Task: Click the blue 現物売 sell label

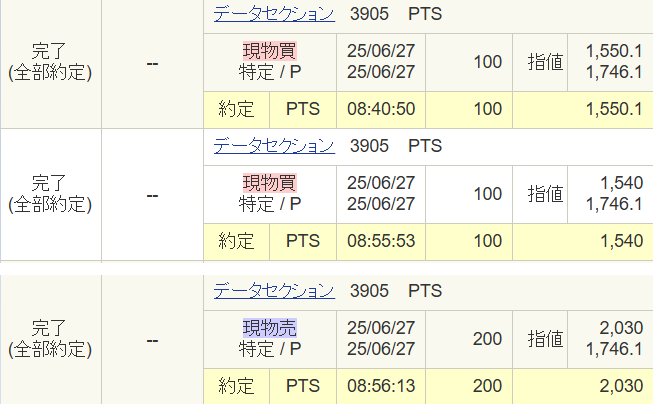Action: [269, 328]
